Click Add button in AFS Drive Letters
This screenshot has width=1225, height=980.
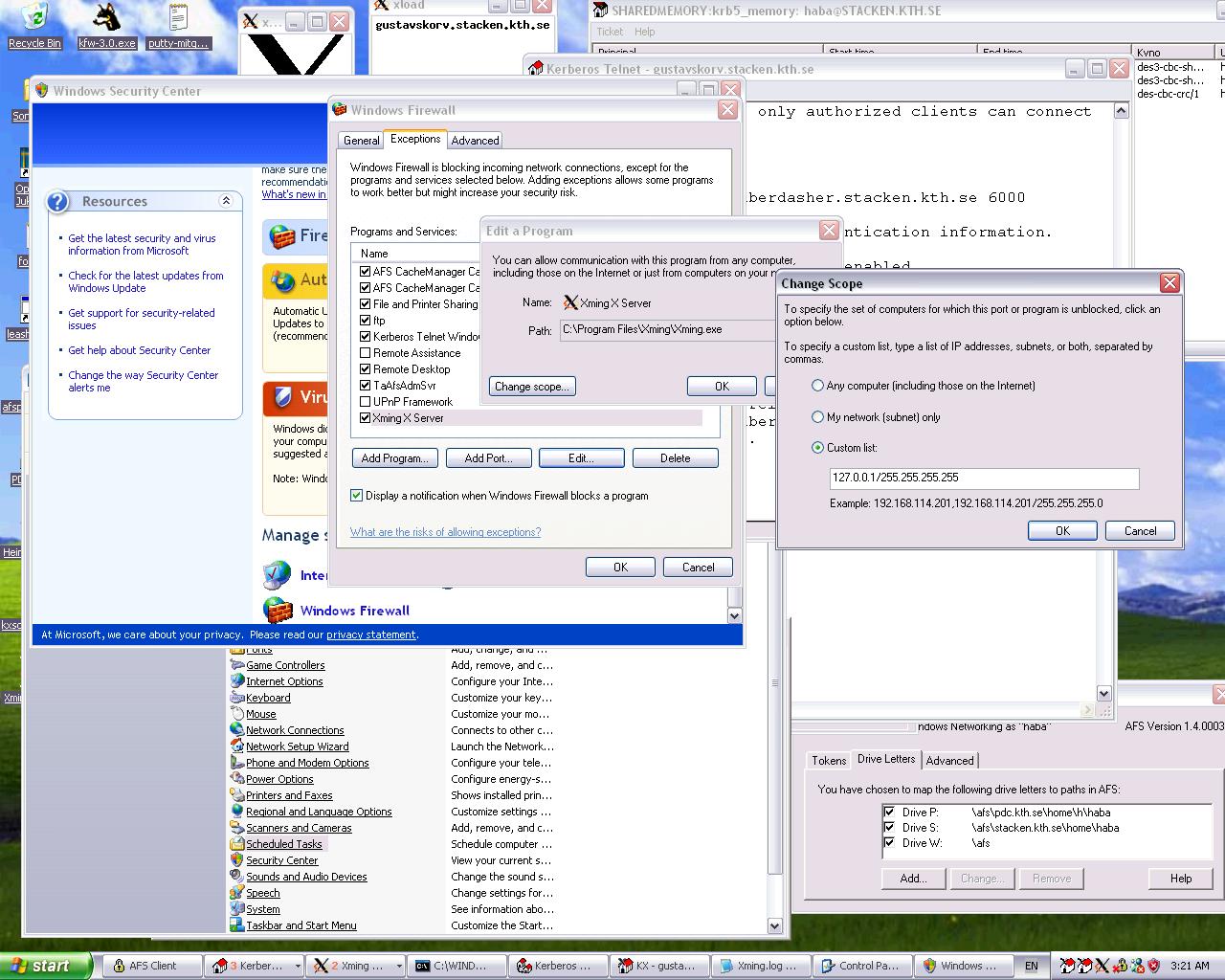913,879
